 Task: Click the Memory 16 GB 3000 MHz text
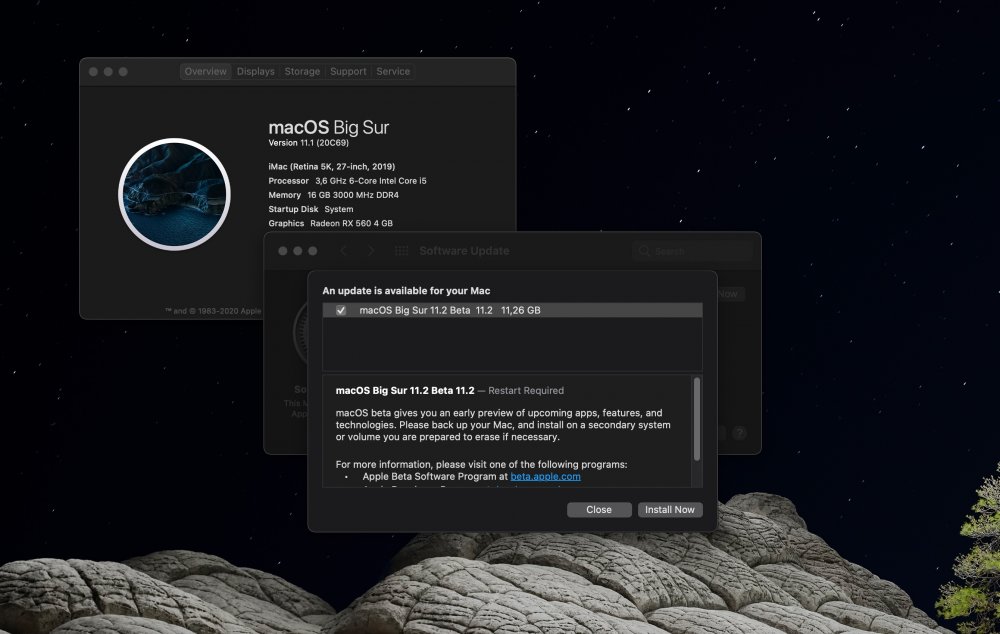coord(334,195)
